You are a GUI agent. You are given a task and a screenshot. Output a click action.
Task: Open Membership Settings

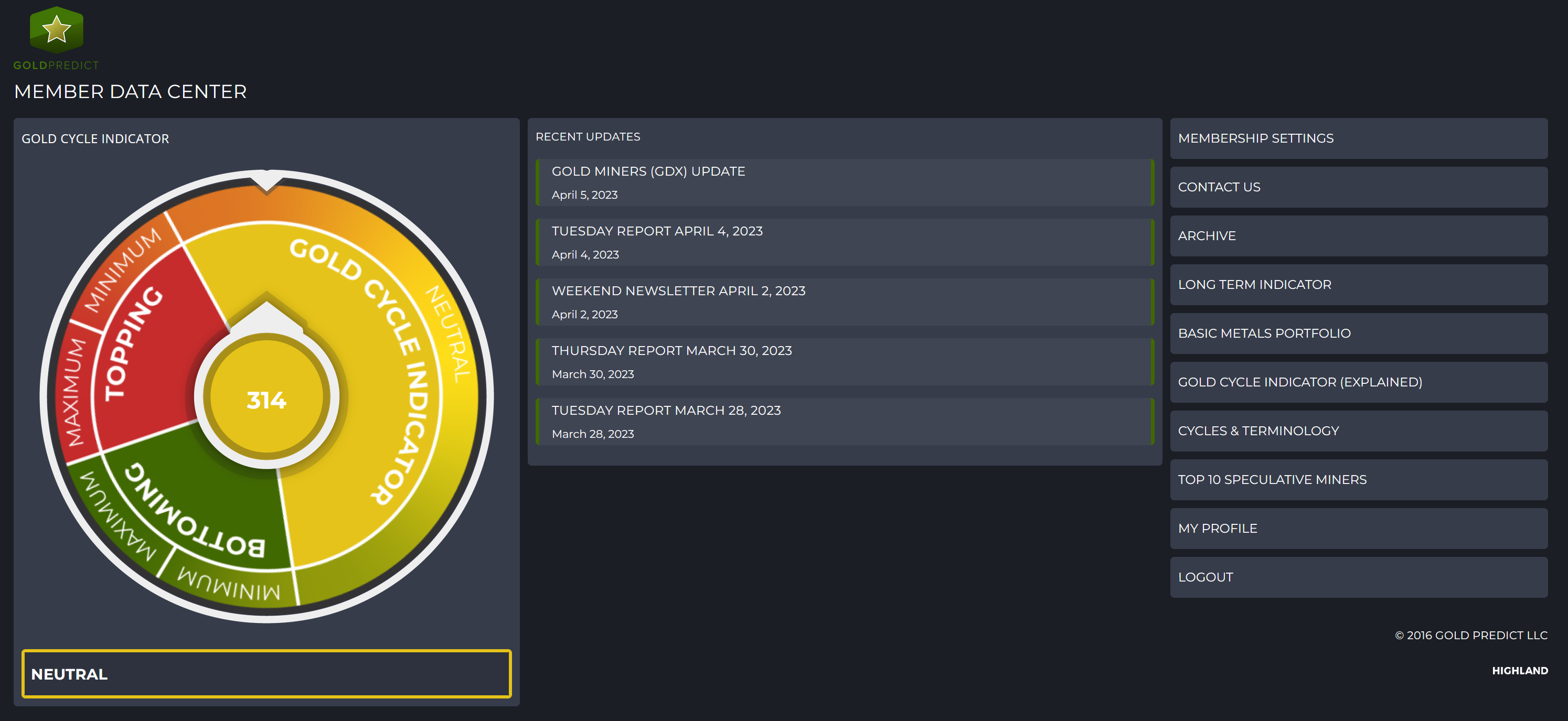1255,139
